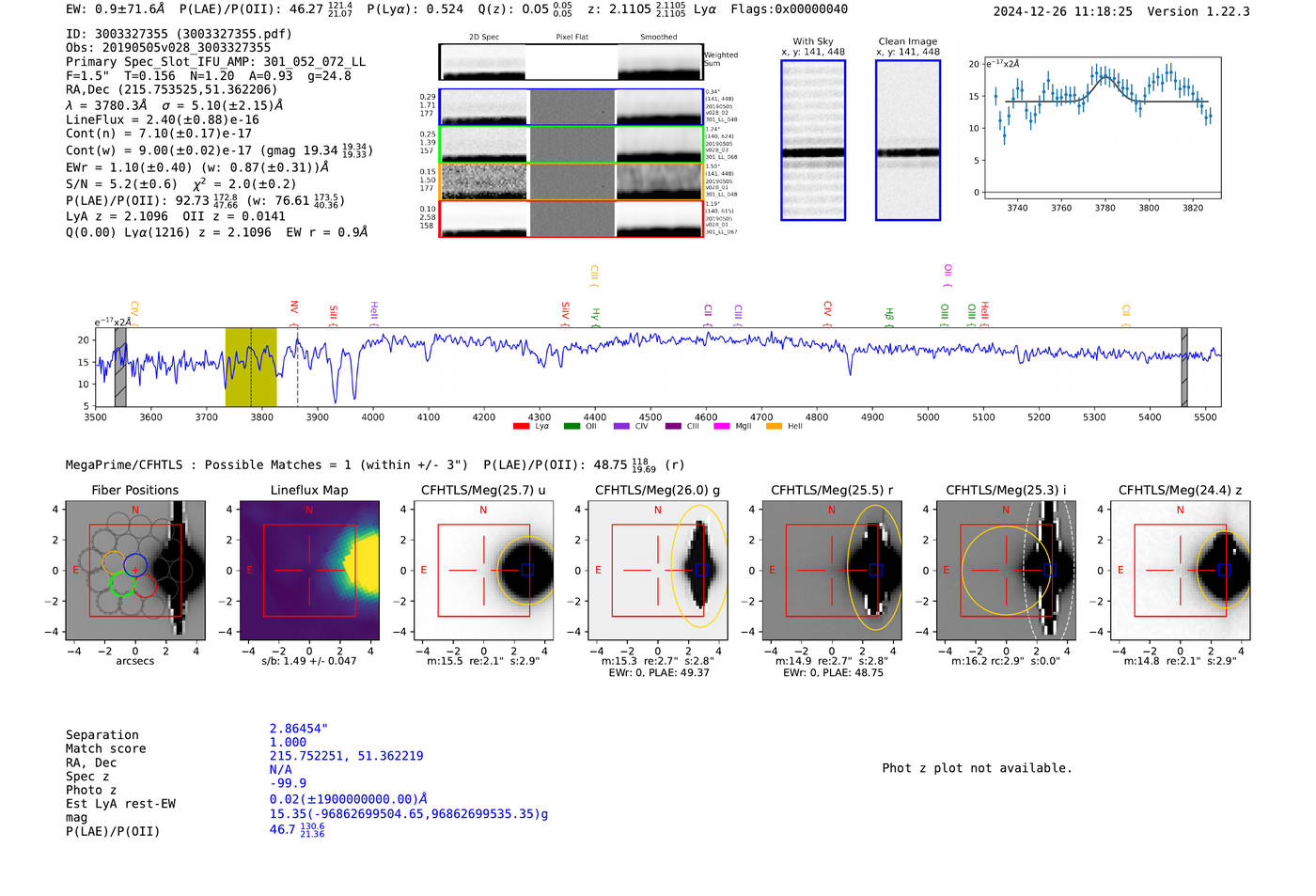The image size is (1316, 896).
Task: Click the yellow highlighted region in spectrum
Action: 251,367
